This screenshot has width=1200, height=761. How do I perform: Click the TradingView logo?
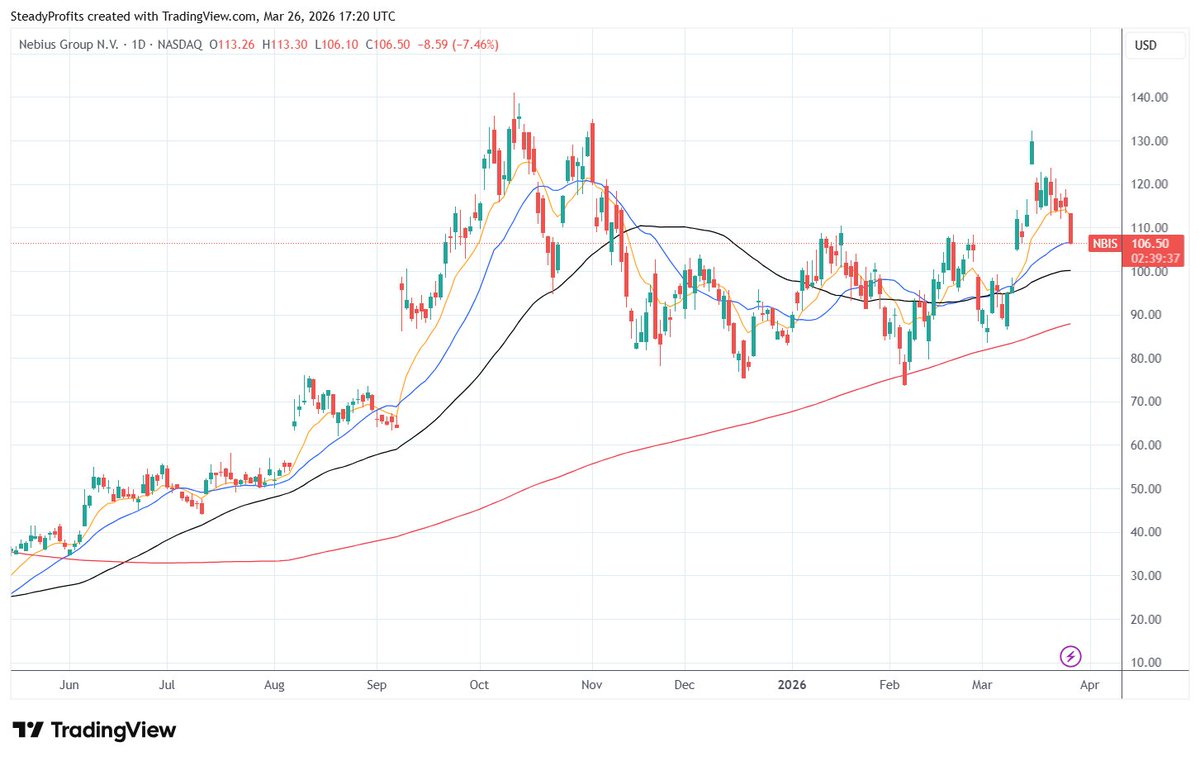coord(94,730)
